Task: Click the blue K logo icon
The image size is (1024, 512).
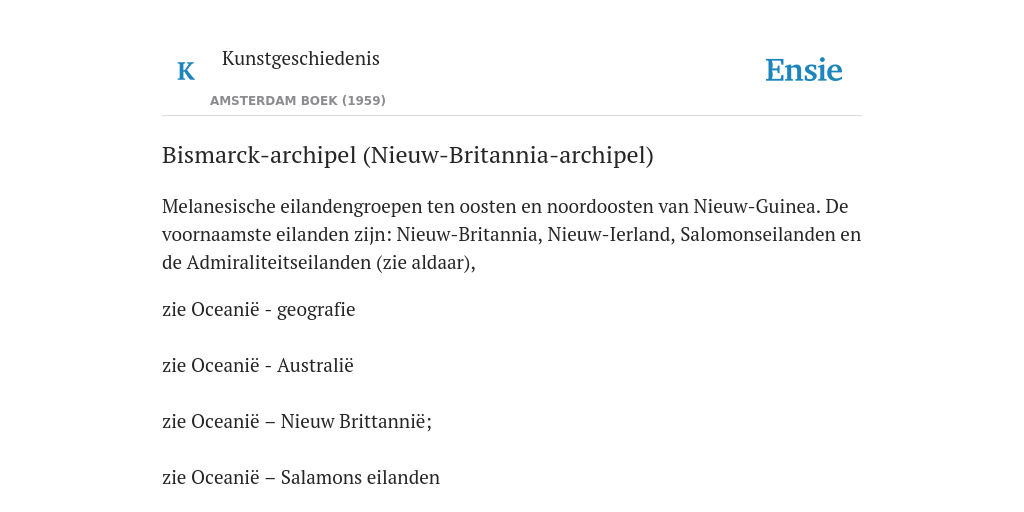Action: (x=186, y=71)
